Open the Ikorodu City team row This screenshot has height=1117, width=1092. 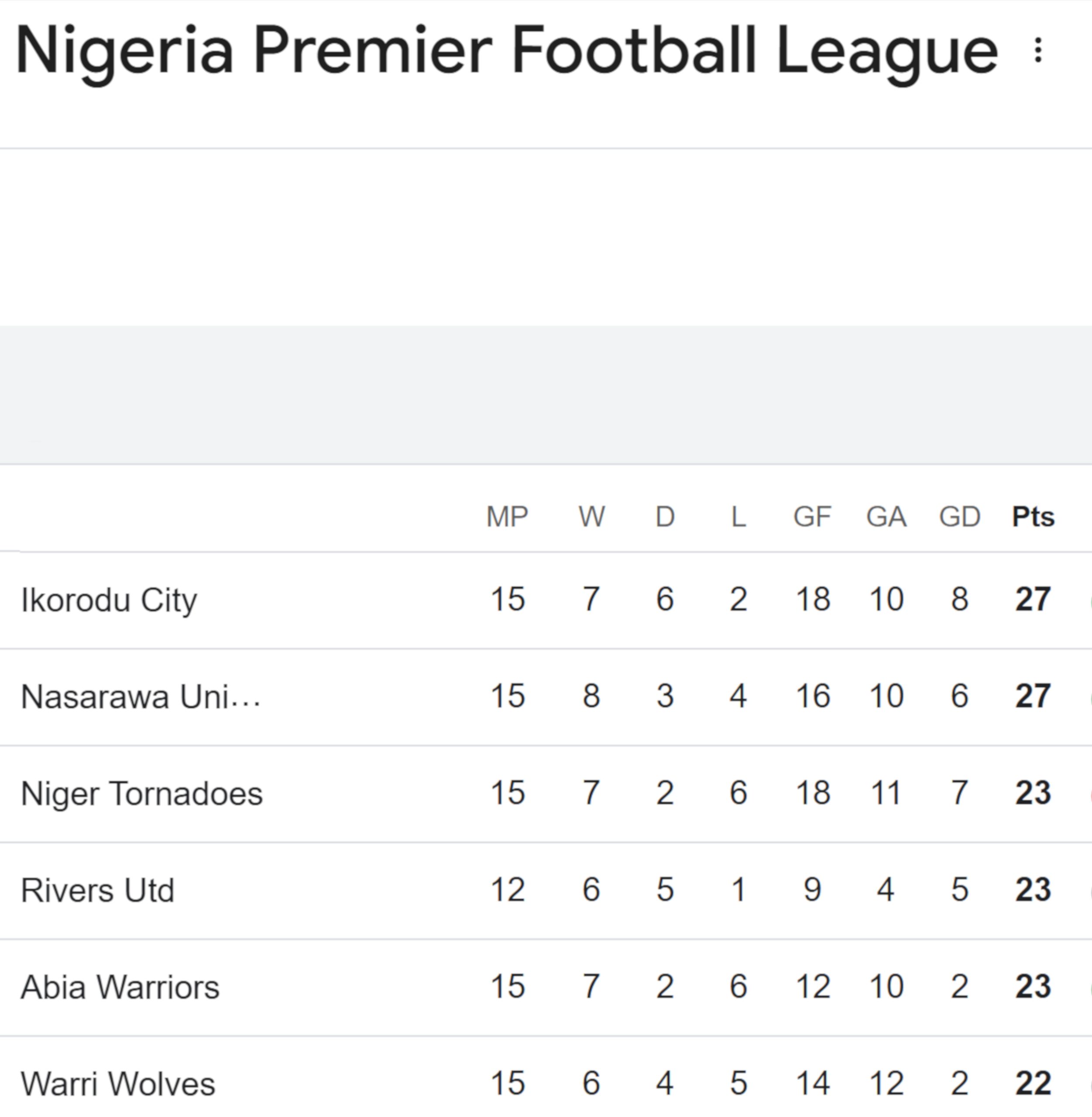[x=109, y=600]
